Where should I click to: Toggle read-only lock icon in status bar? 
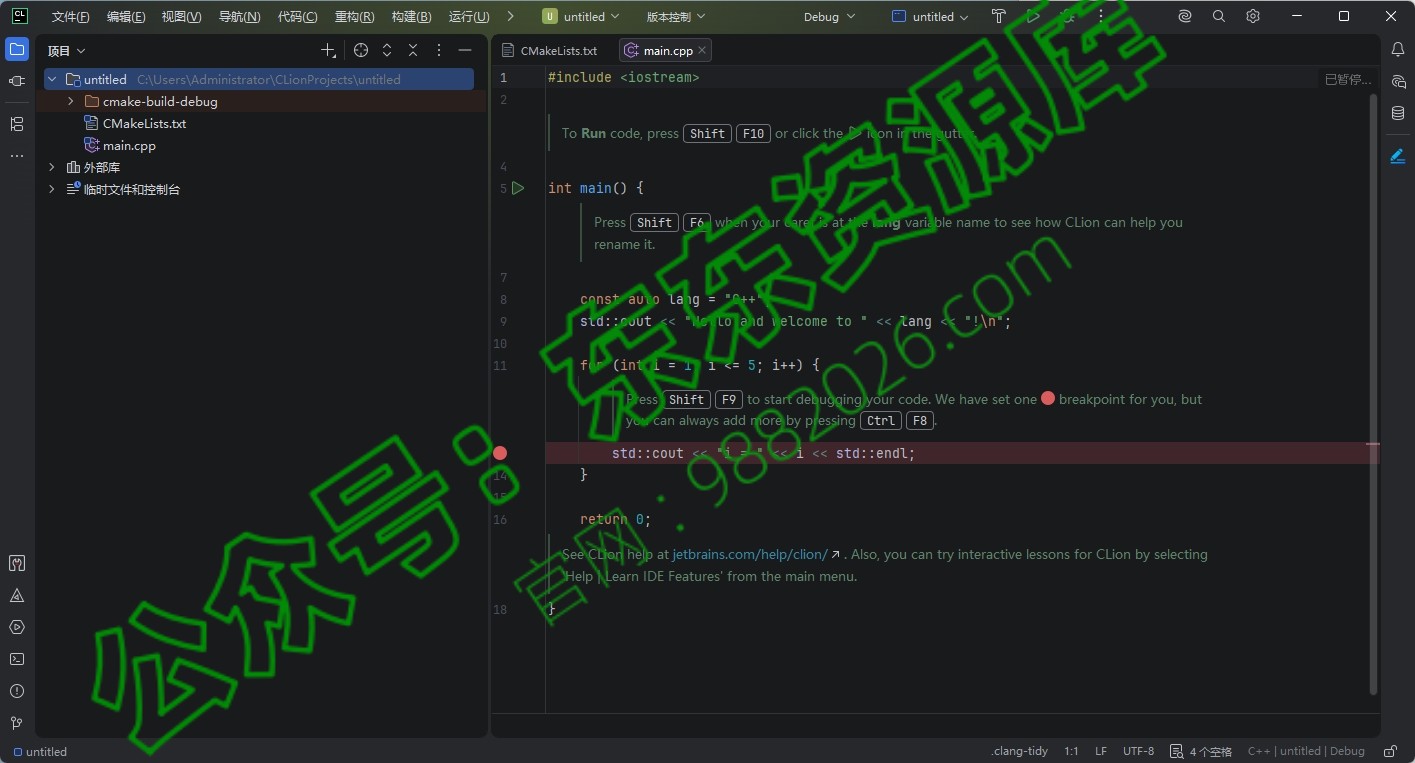1389,751
